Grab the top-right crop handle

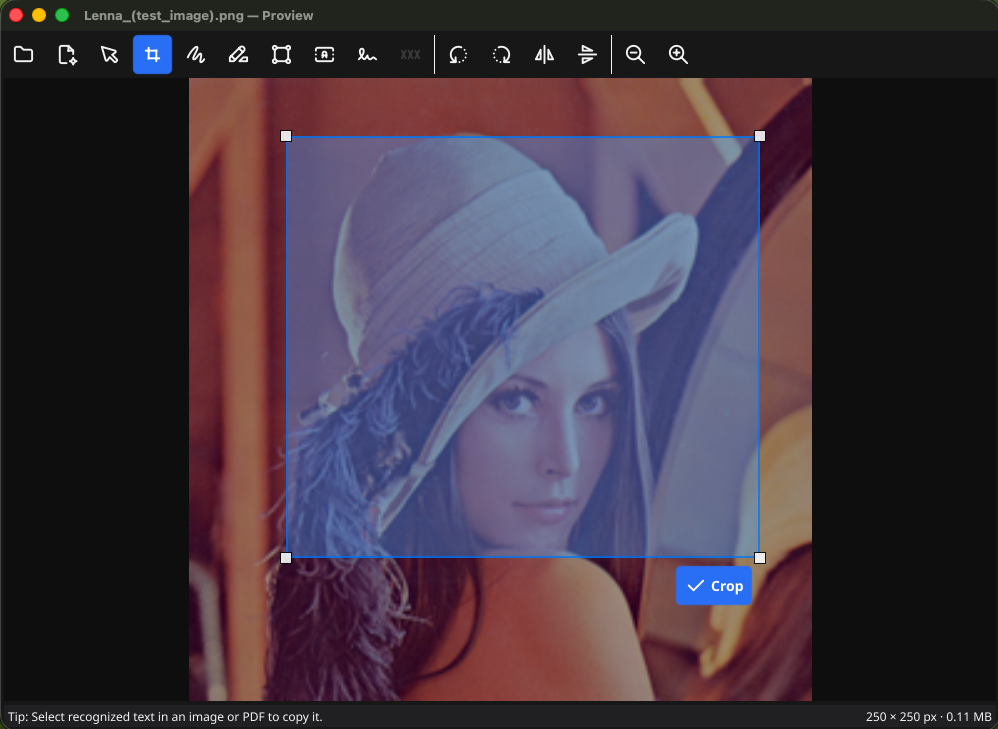click(x=759, y=136)
